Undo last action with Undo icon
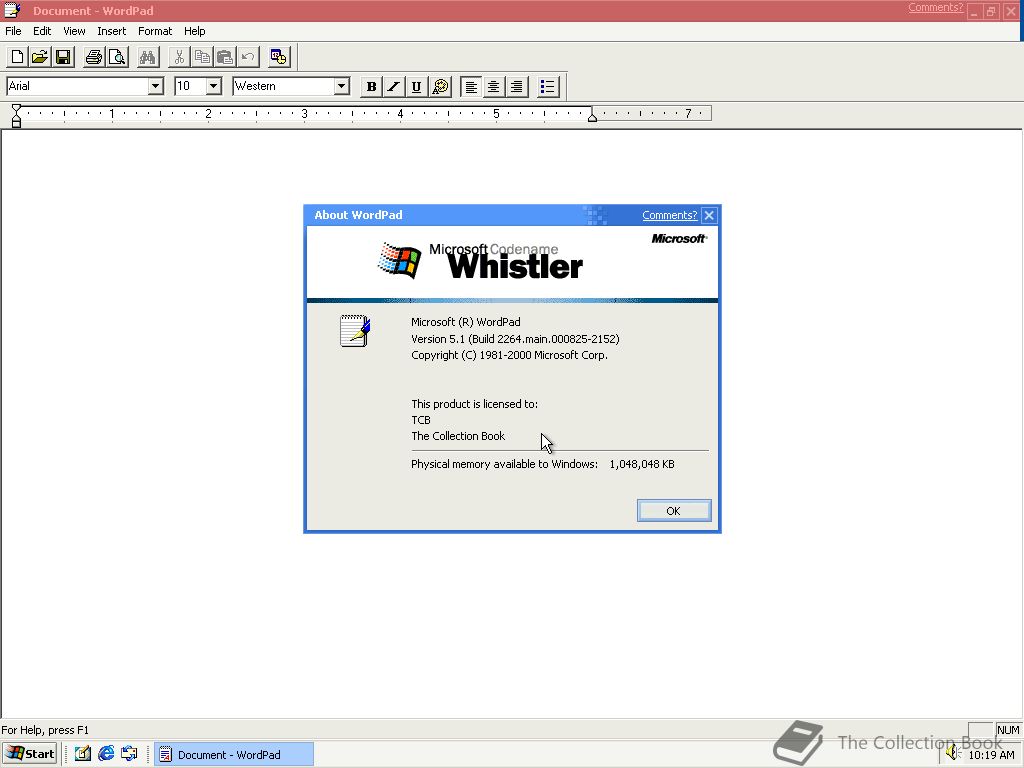 pyautogui.click(x=248, y=57)
